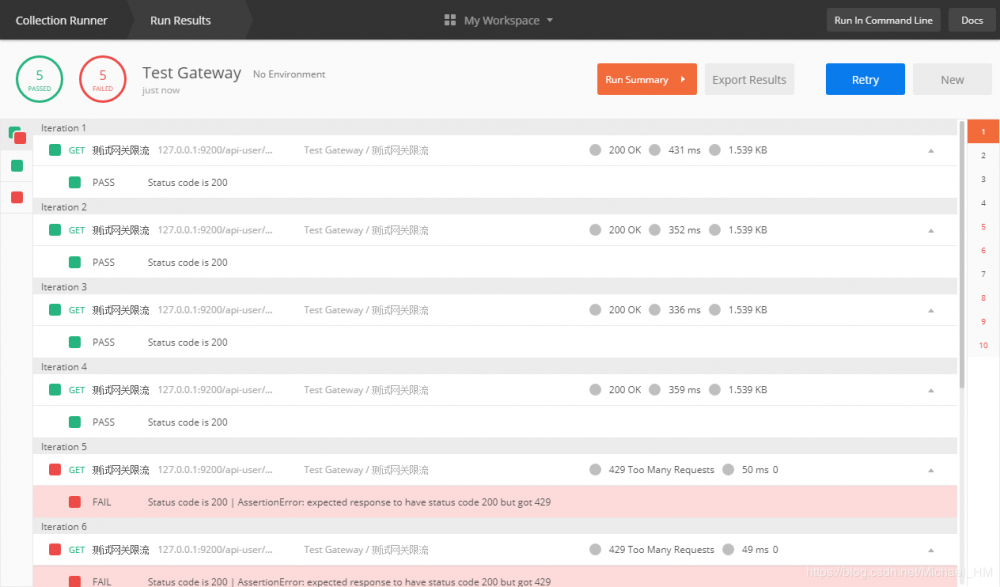Jump to failed iteration 8 in index
Screen dimensions: 1000x587
[x=983, y=298]
